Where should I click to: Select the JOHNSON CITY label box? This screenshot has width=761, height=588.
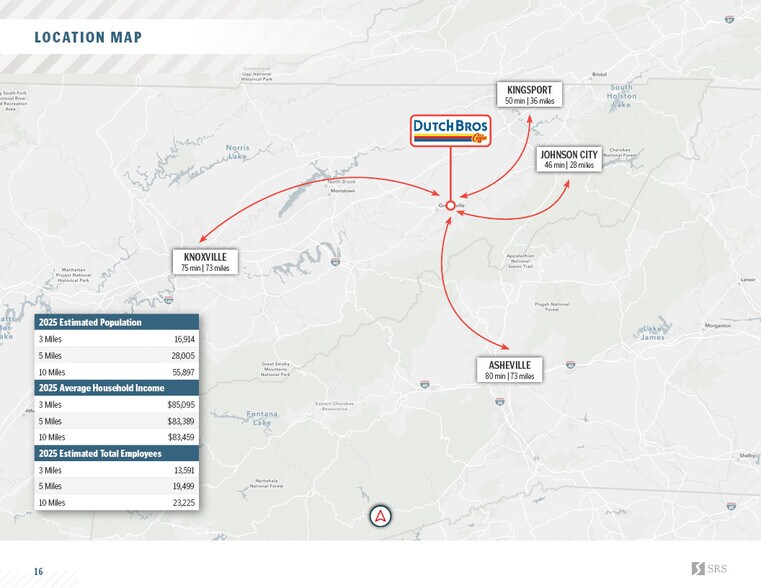click(569, 159)
